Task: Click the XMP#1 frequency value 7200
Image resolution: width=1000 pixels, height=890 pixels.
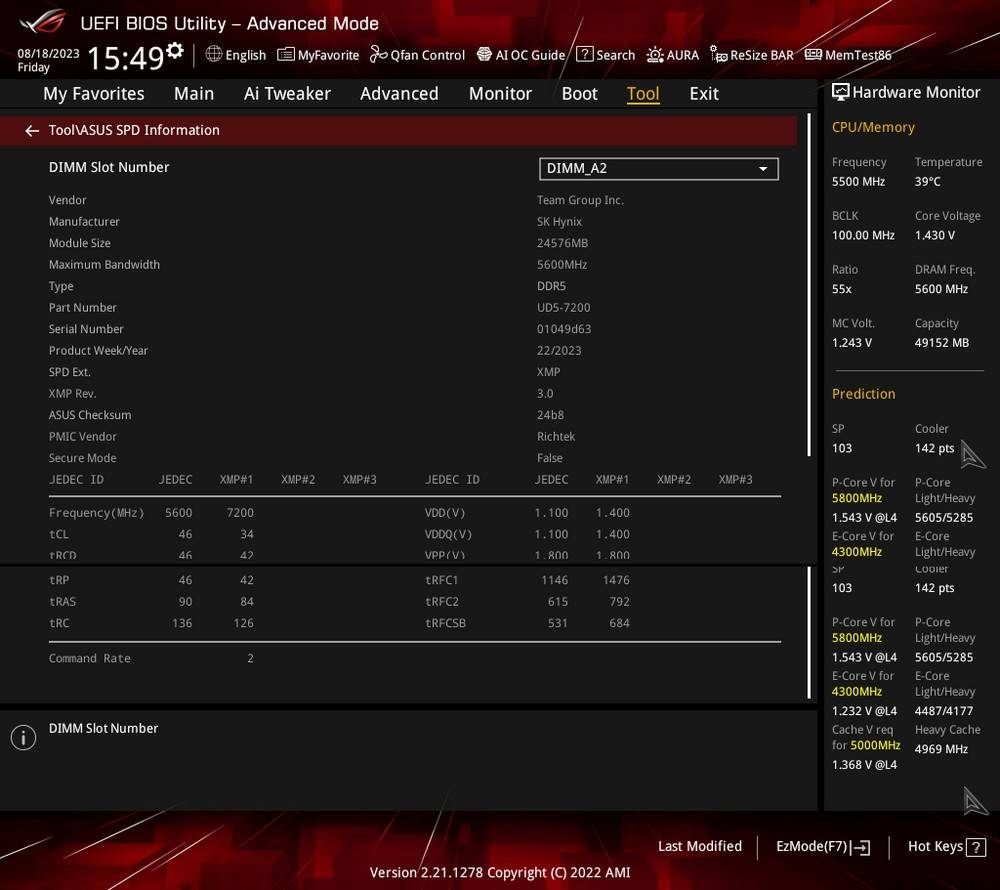Action: tap(240, 513)
